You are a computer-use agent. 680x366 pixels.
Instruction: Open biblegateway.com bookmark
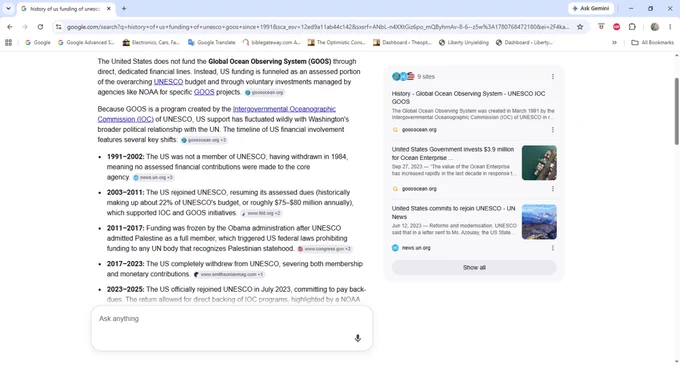pos(271,42)
